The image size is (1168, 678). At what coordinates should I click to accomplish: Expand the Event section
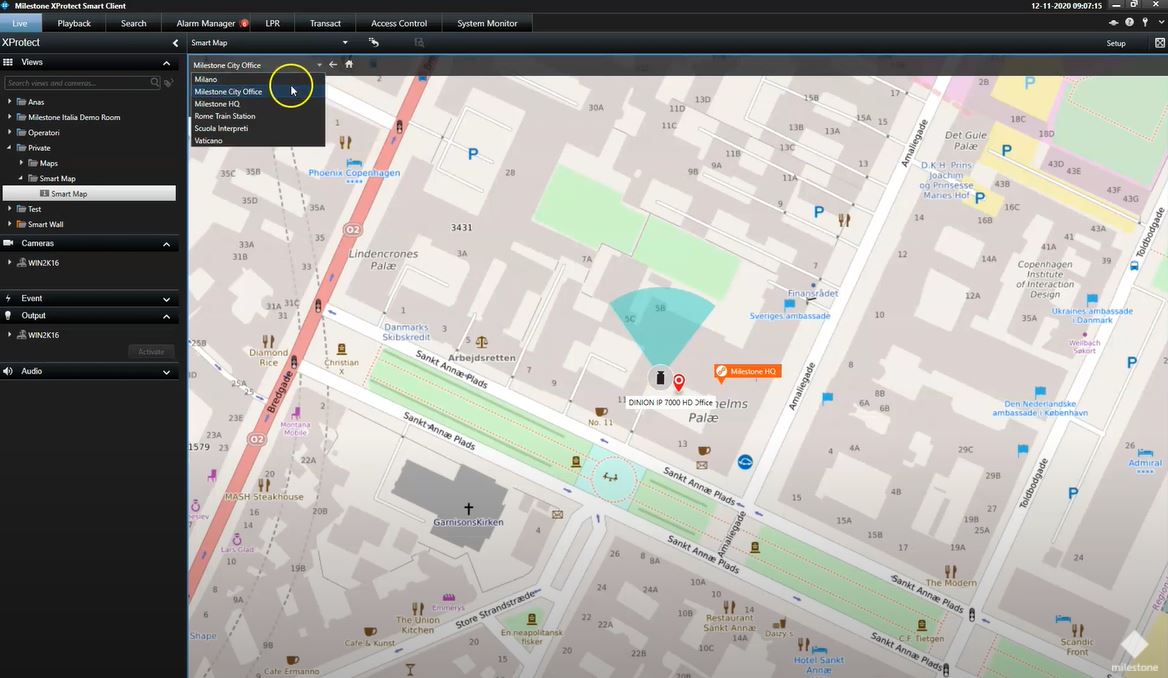166,298
